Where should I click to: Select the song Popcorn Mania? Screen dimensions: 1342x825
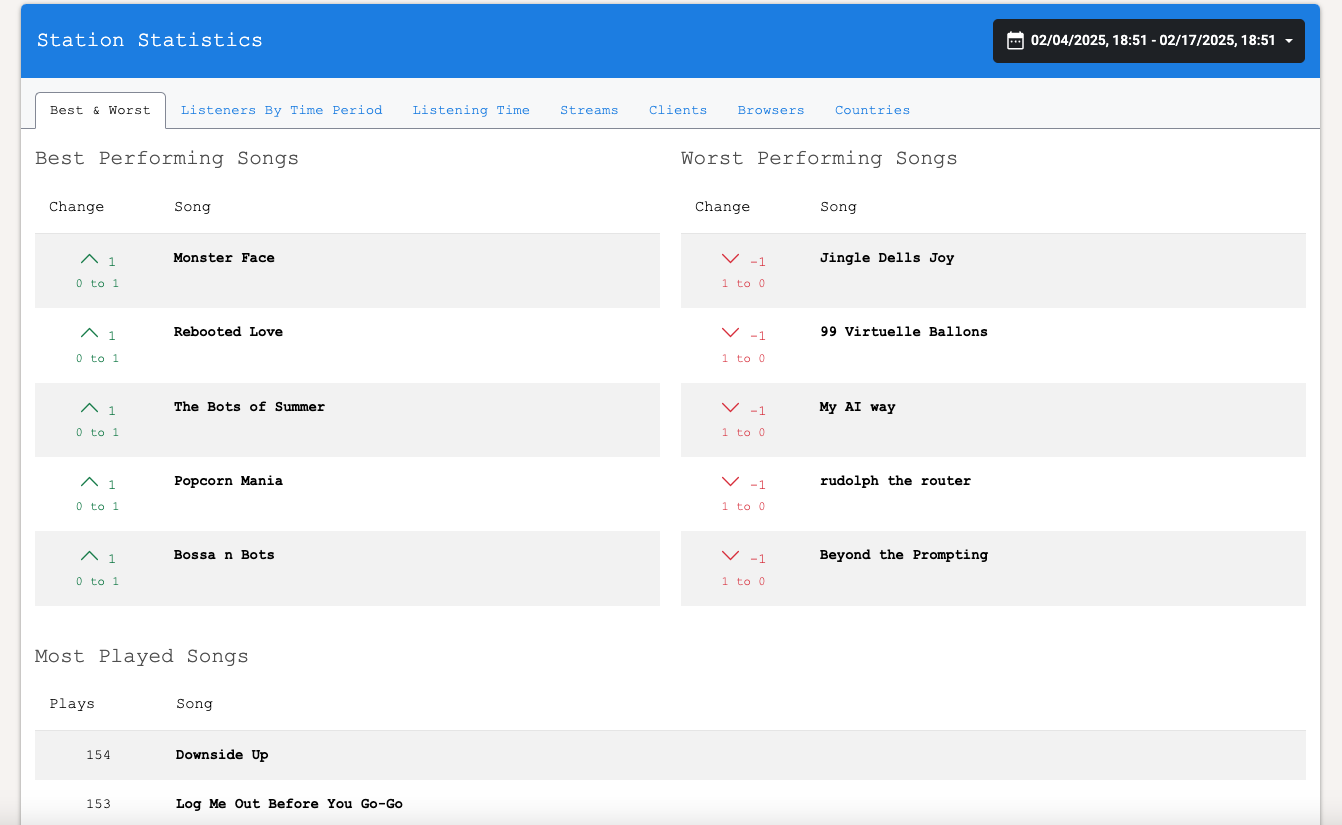point(228,481)
